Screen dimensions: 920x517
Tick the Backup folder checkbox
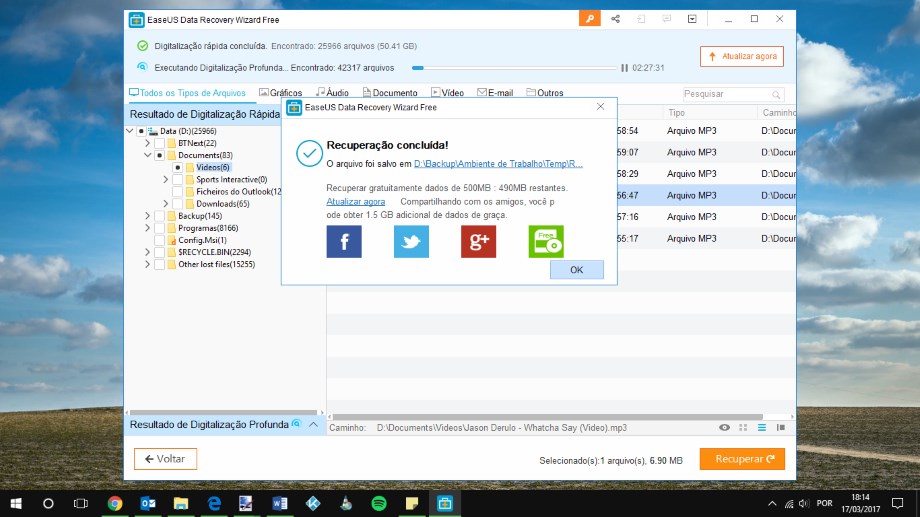160,216
